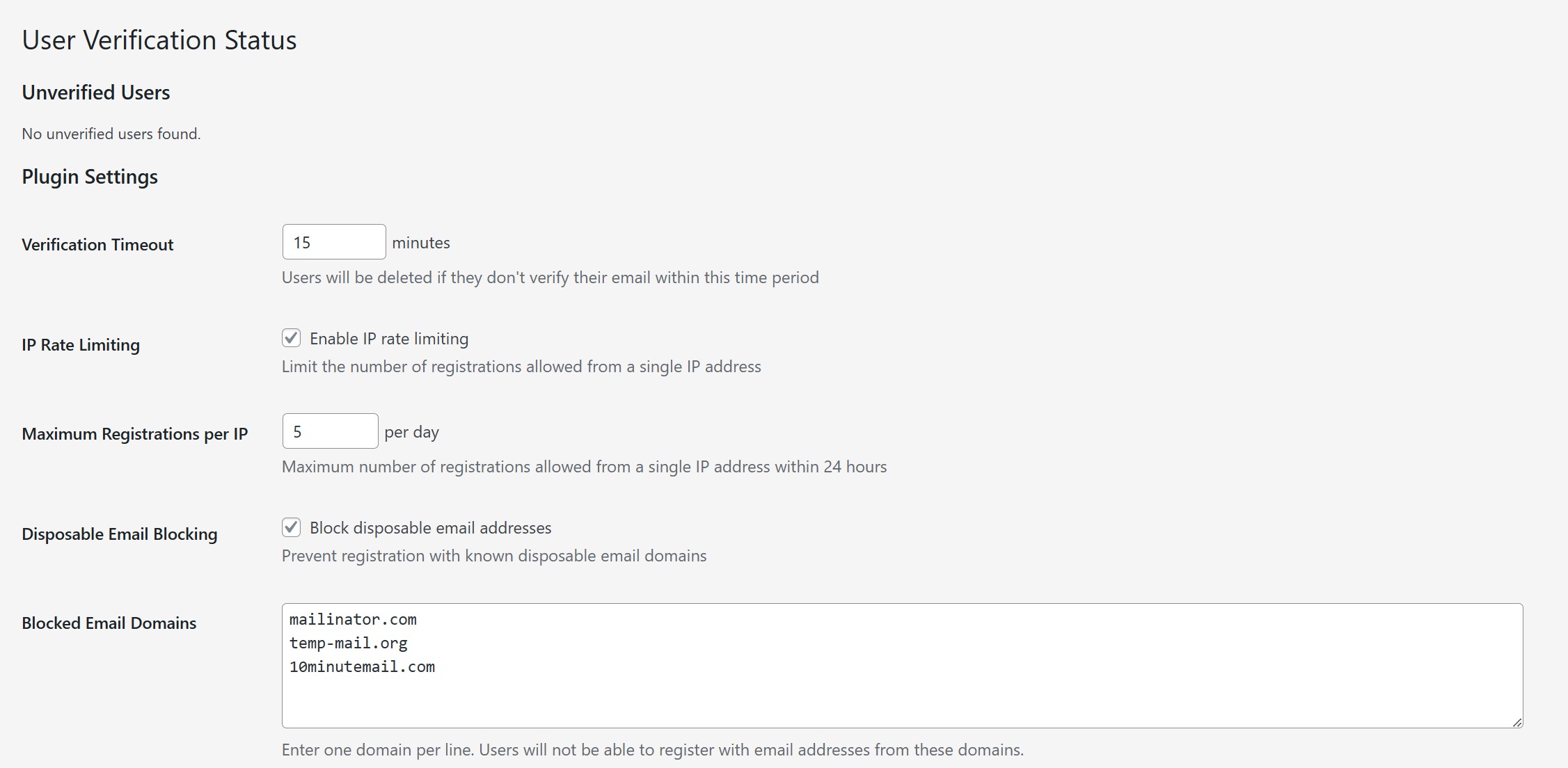Click the 'Unverified Users' section heading
Viewport: 1568px width, 768px height.
point(96,93)
